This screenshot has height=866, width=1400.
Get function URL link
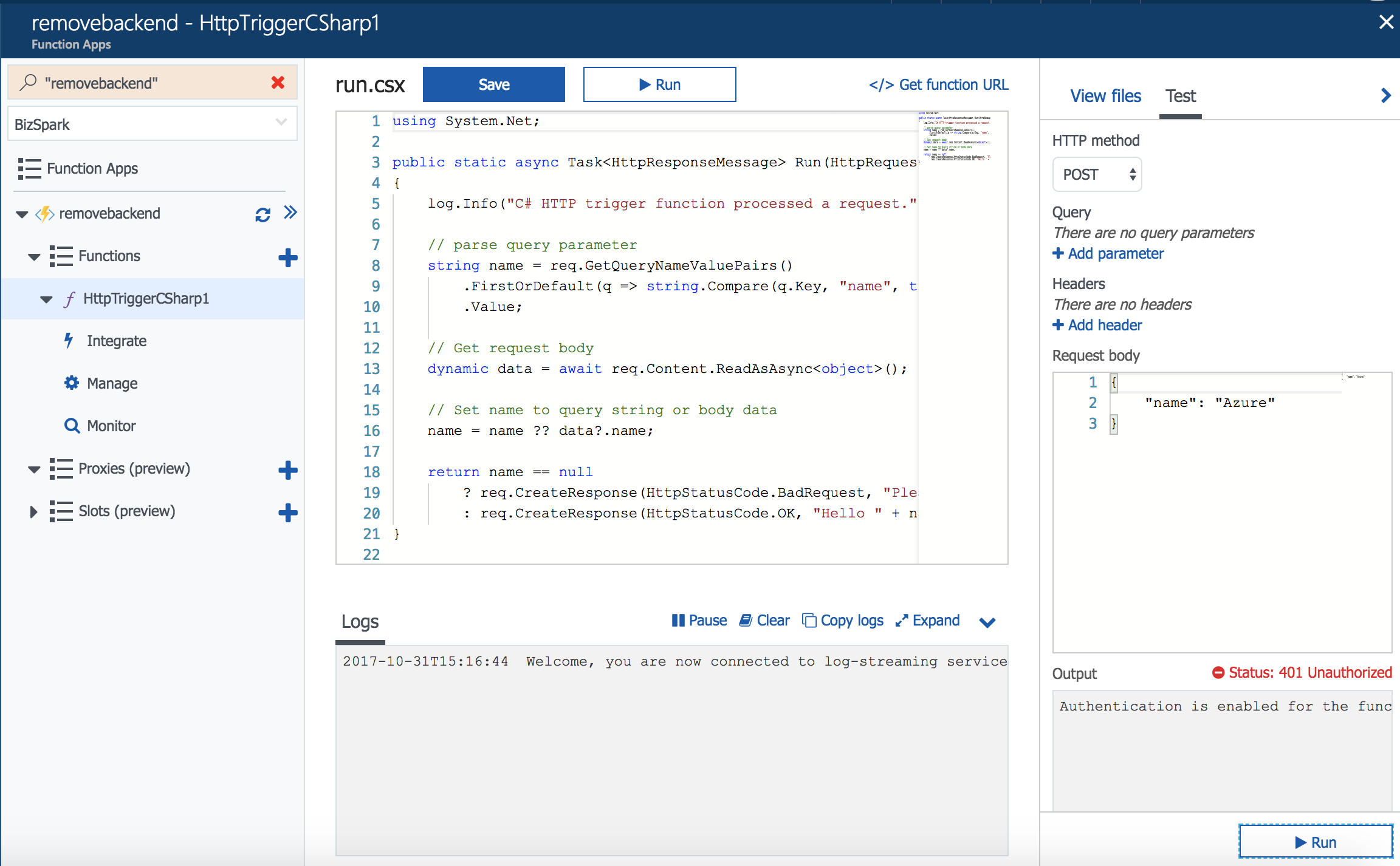tap(938, 84)
